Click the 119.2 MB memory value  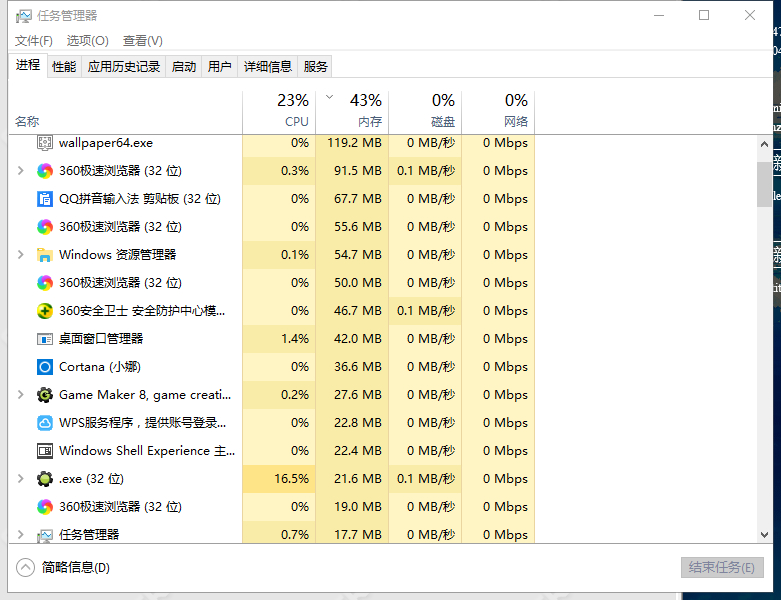(354, 143)
